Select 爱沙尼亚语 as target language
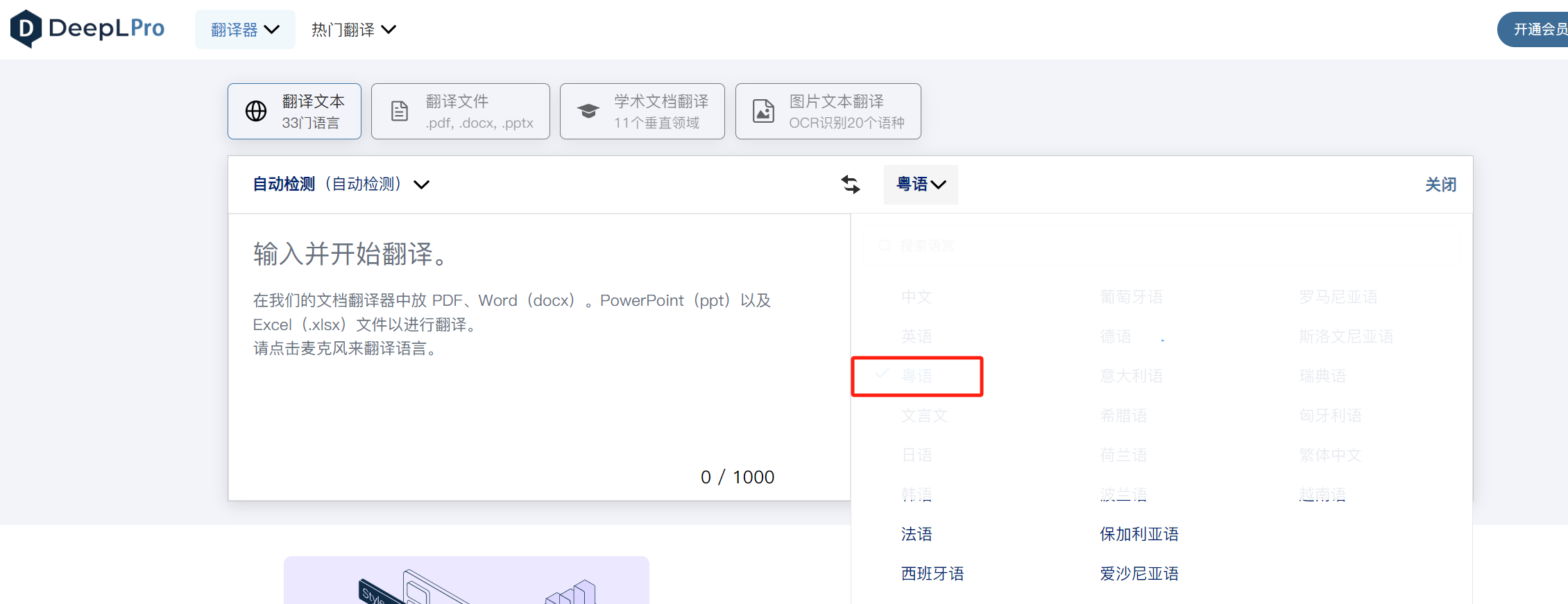The width and height of the screenshot is (1568, 604). coord(1139,573)
